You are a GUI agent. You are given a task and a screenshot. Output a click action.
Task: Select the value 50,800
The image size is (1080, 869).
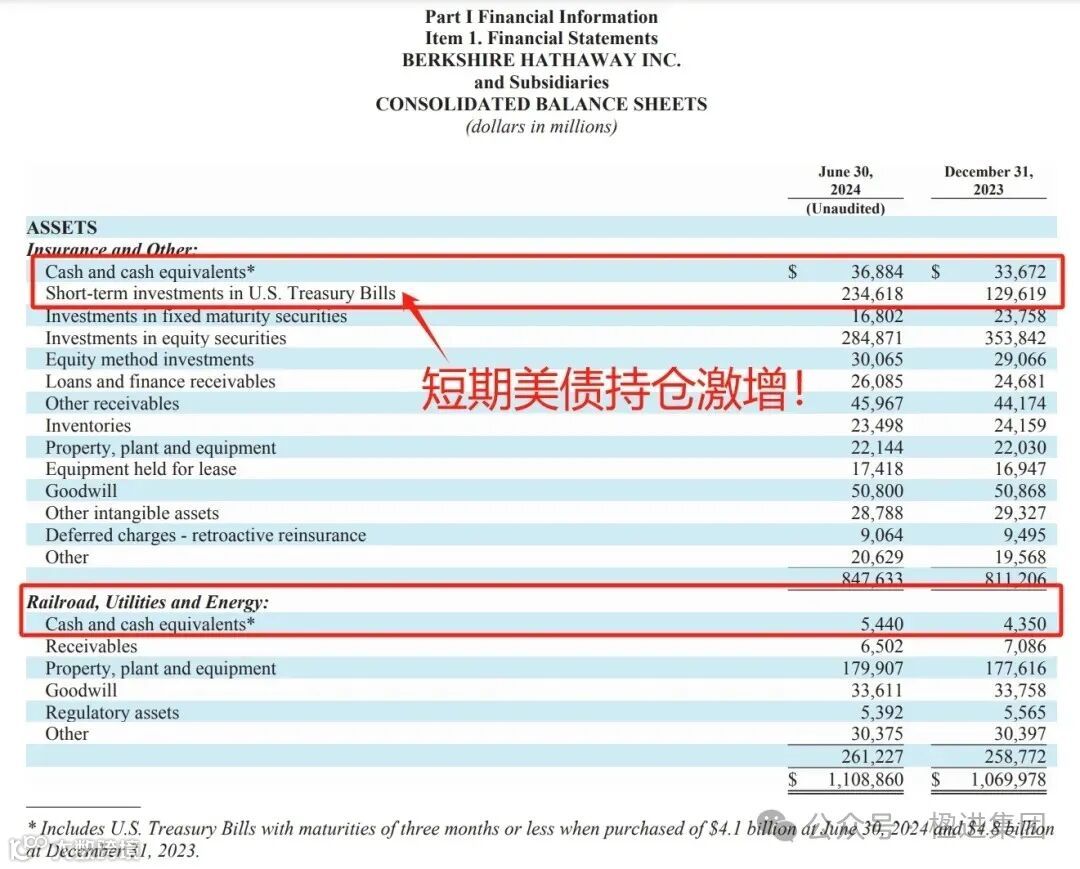pos(877,491)
